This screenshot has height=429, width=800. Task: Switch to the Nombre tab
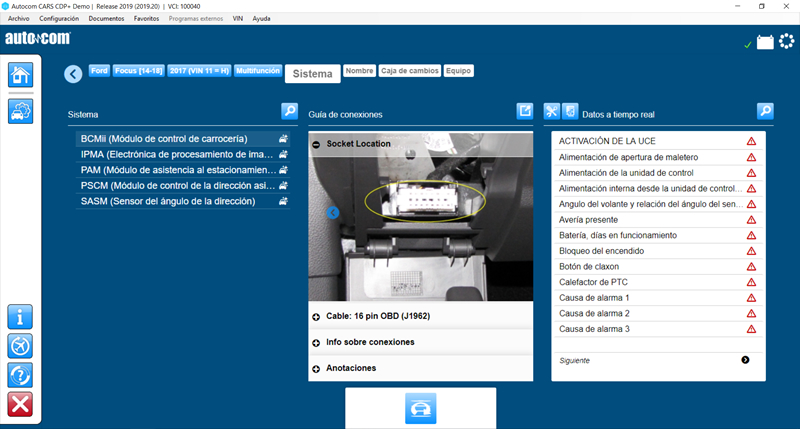[359, 71]
